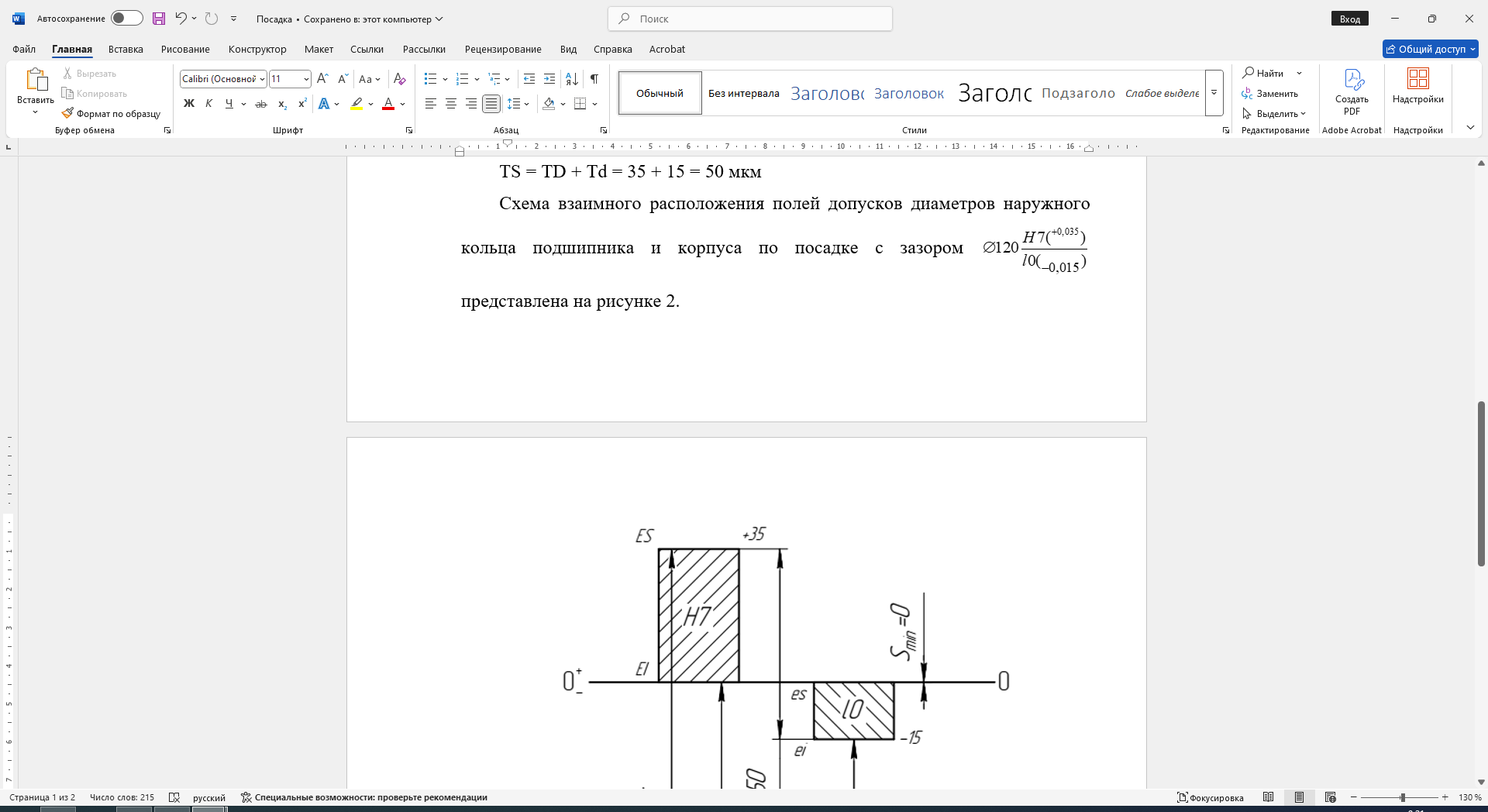Toggle Bold formatting (Ж)

pyautogui.click(x=188, y=104)
